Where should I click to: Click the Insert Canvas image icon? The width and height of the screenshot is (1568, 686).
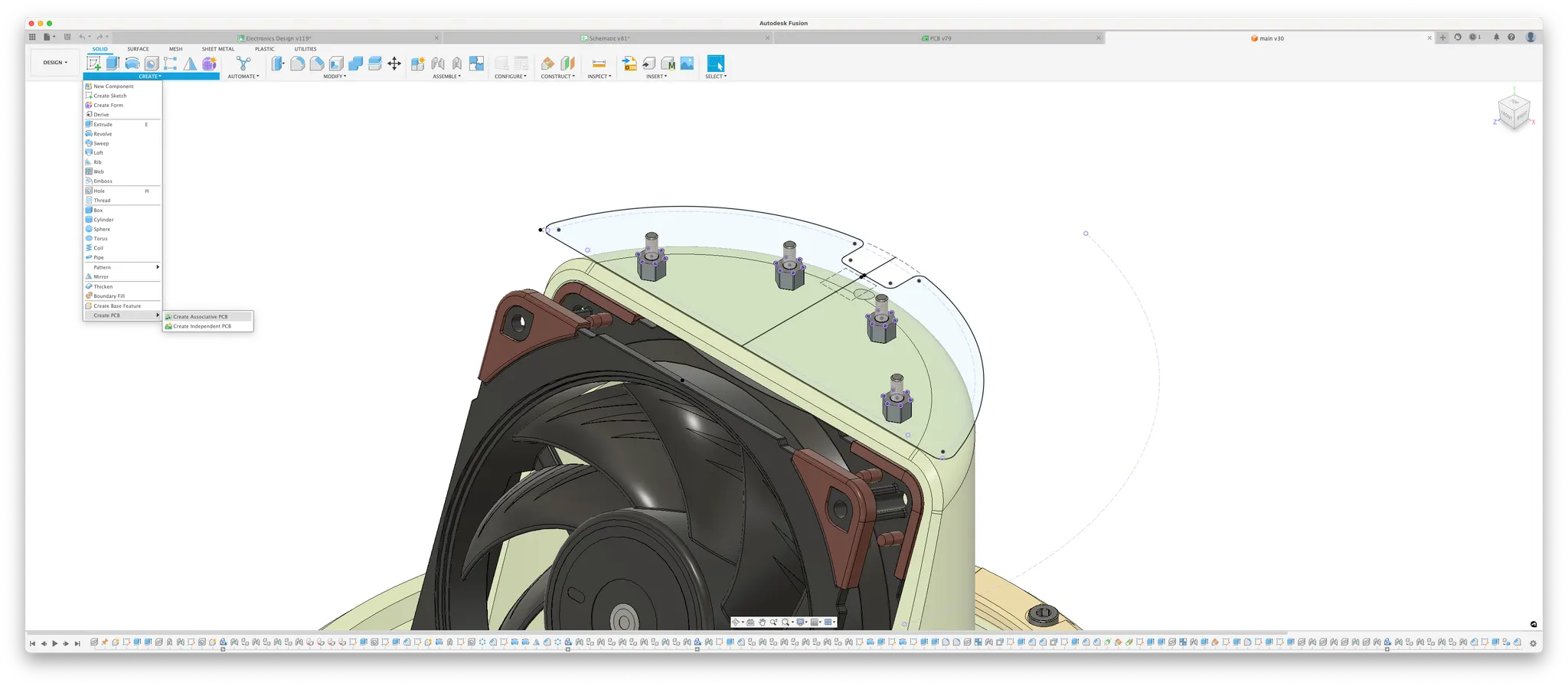pyautogui.click(x=687, y=64)
